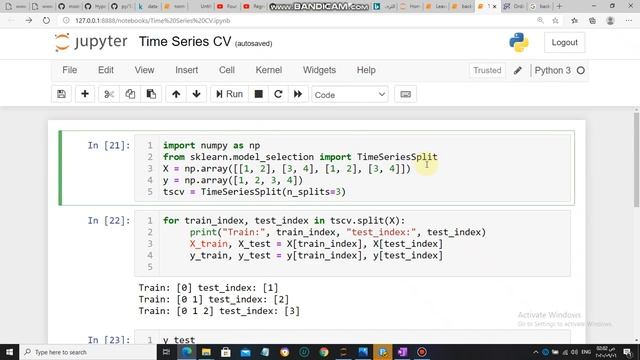Restart the kernel icon
640x360 pixels.
278,94
